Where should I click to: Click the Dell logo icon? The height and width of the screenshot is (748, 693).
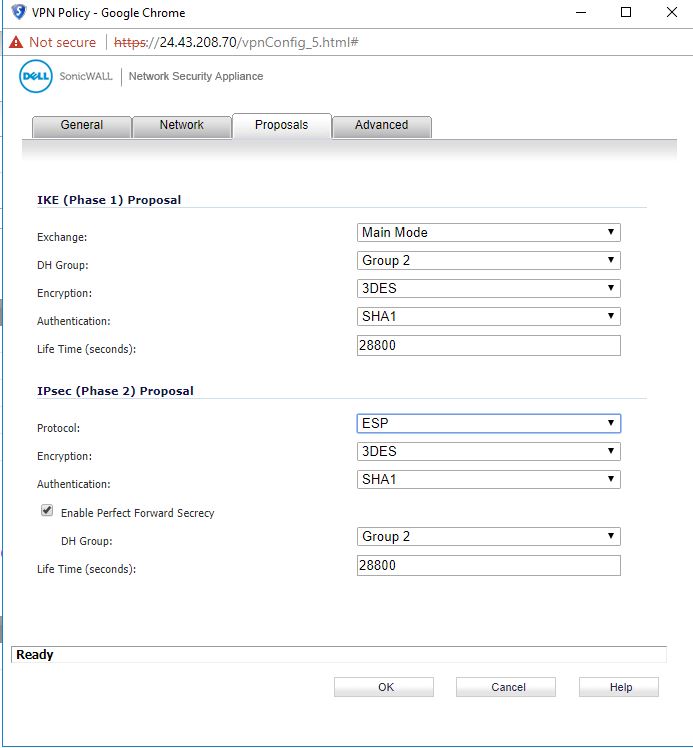tap(36, 77)
